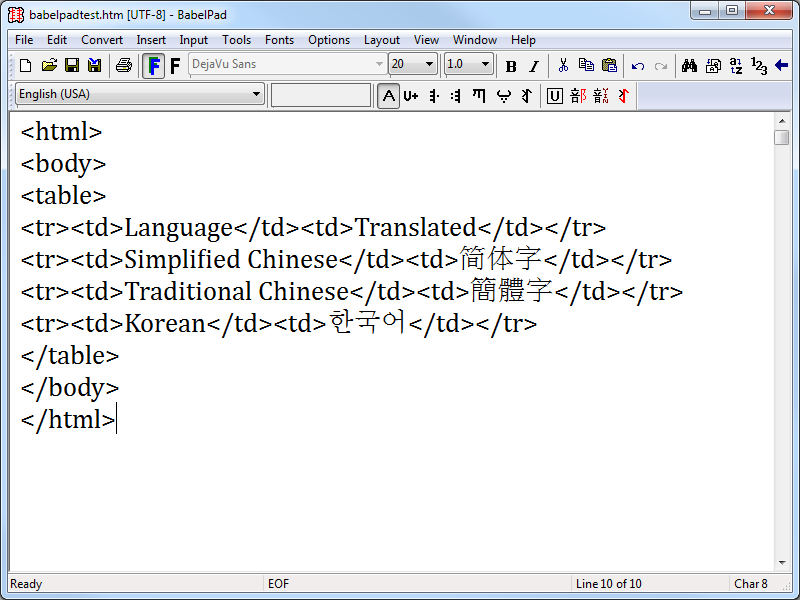Click the Paste clipboard icon
This screenshot has height=600, width=800.
point(609,66)
